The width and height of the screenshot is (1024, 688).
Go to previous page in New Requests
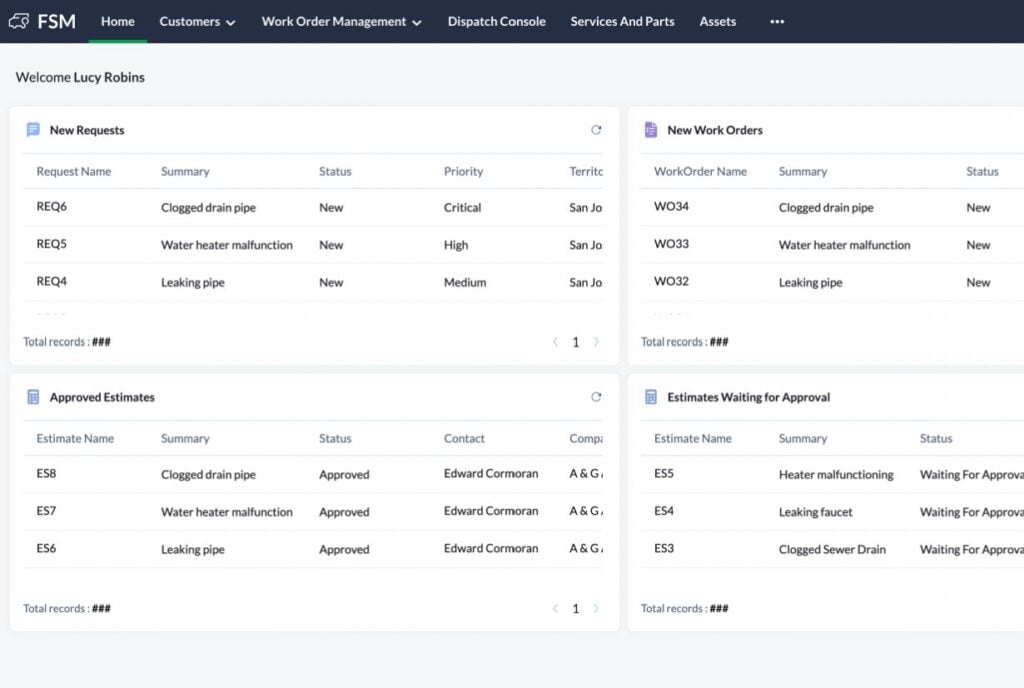pyautogui.click(x=555, y=342)
